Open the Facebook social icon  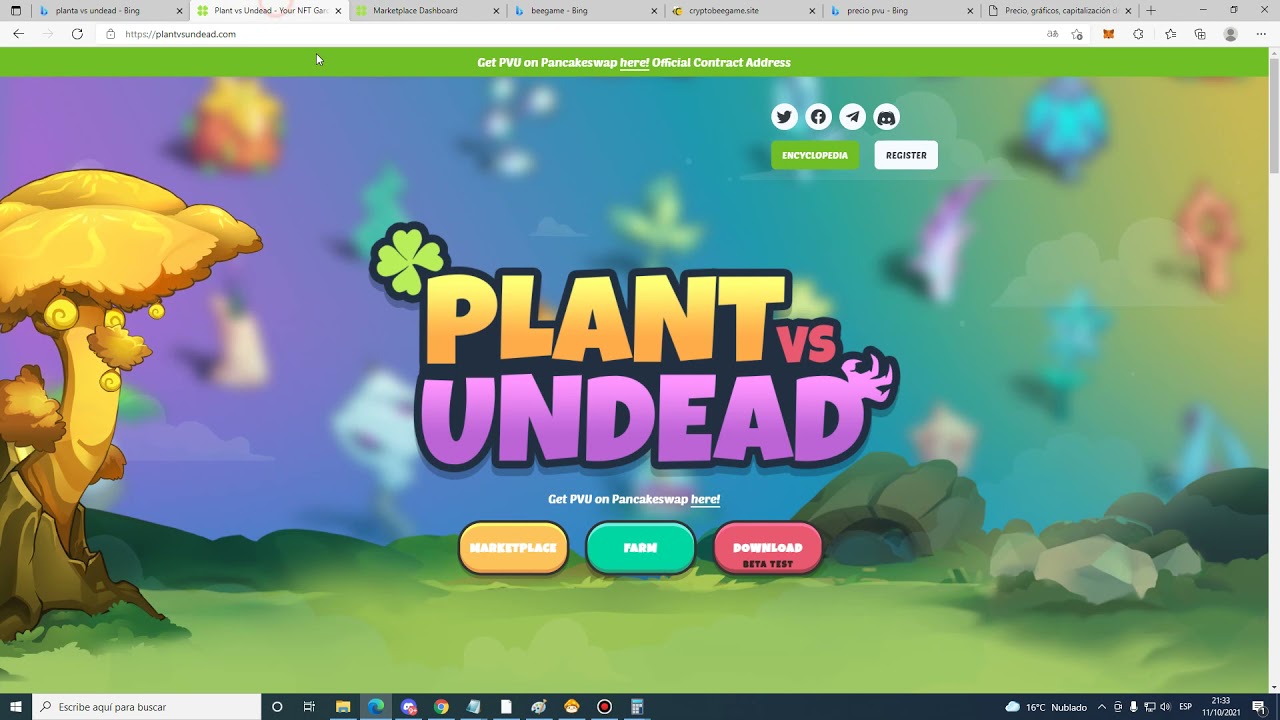point(818,117)
